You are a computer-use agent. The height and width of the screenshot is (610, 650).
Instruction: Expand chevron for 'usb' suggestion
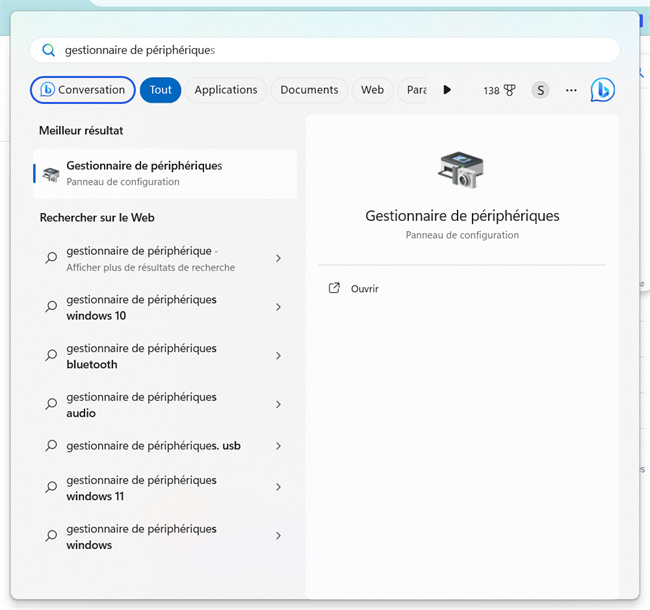click(x=278, y=446)
